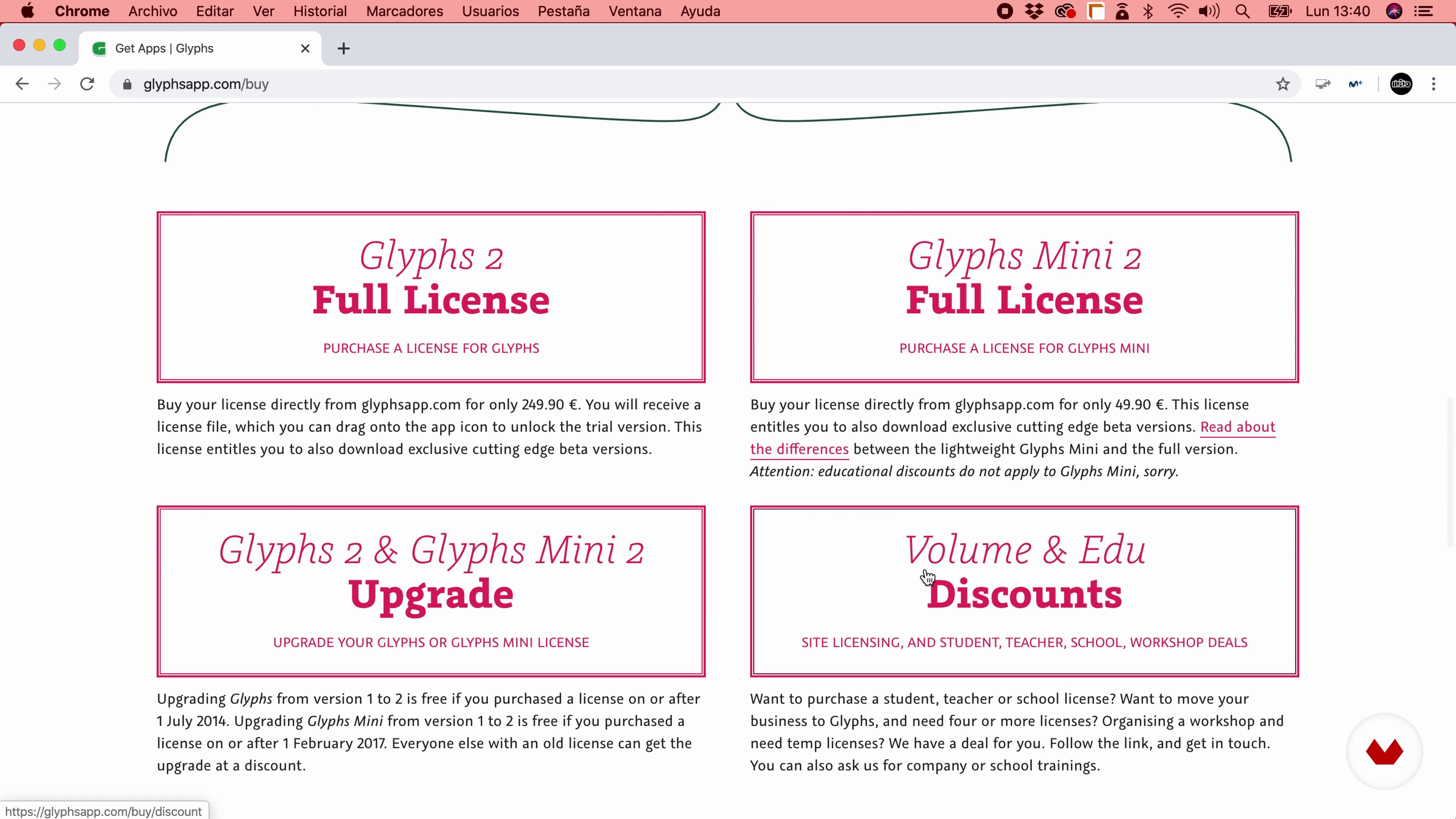Screen dimensions: 1456x819
Task: Open the Glyphs 2 & Mini 2 Upgrade box
Action: pyautogui.click(x=431, y=591)
